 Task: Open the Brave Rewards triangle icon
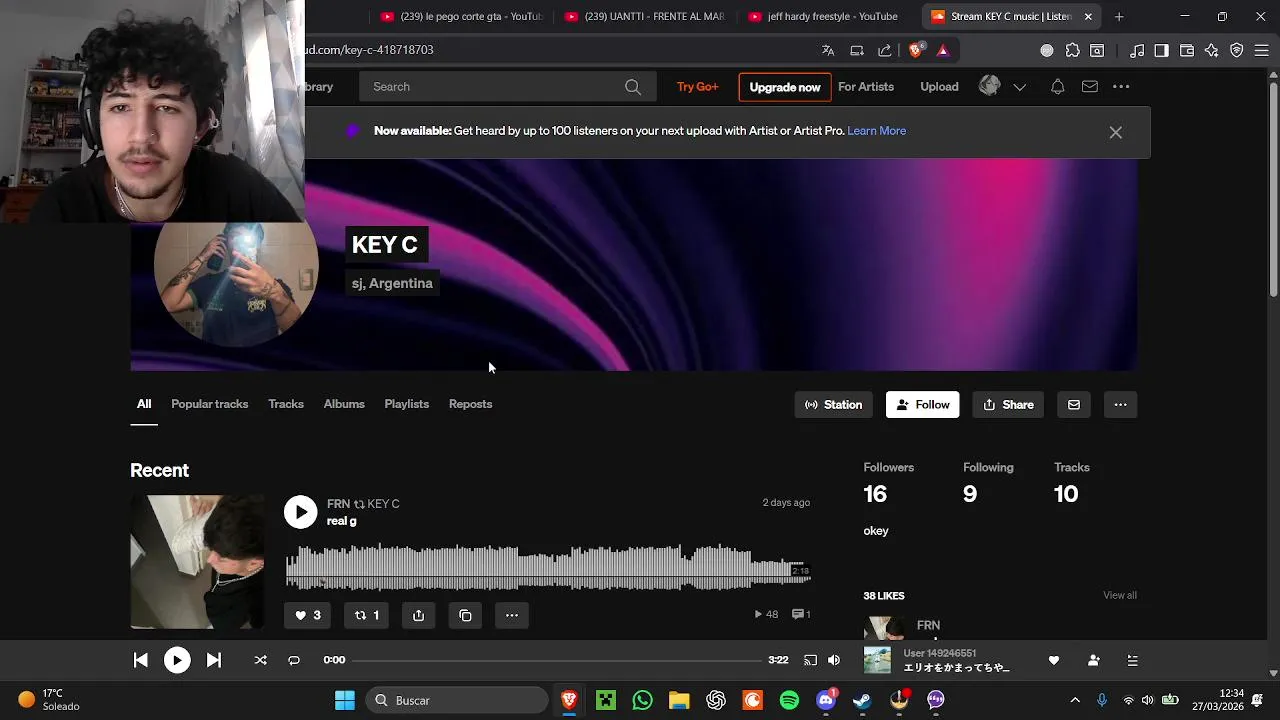[x=942, y=50]
